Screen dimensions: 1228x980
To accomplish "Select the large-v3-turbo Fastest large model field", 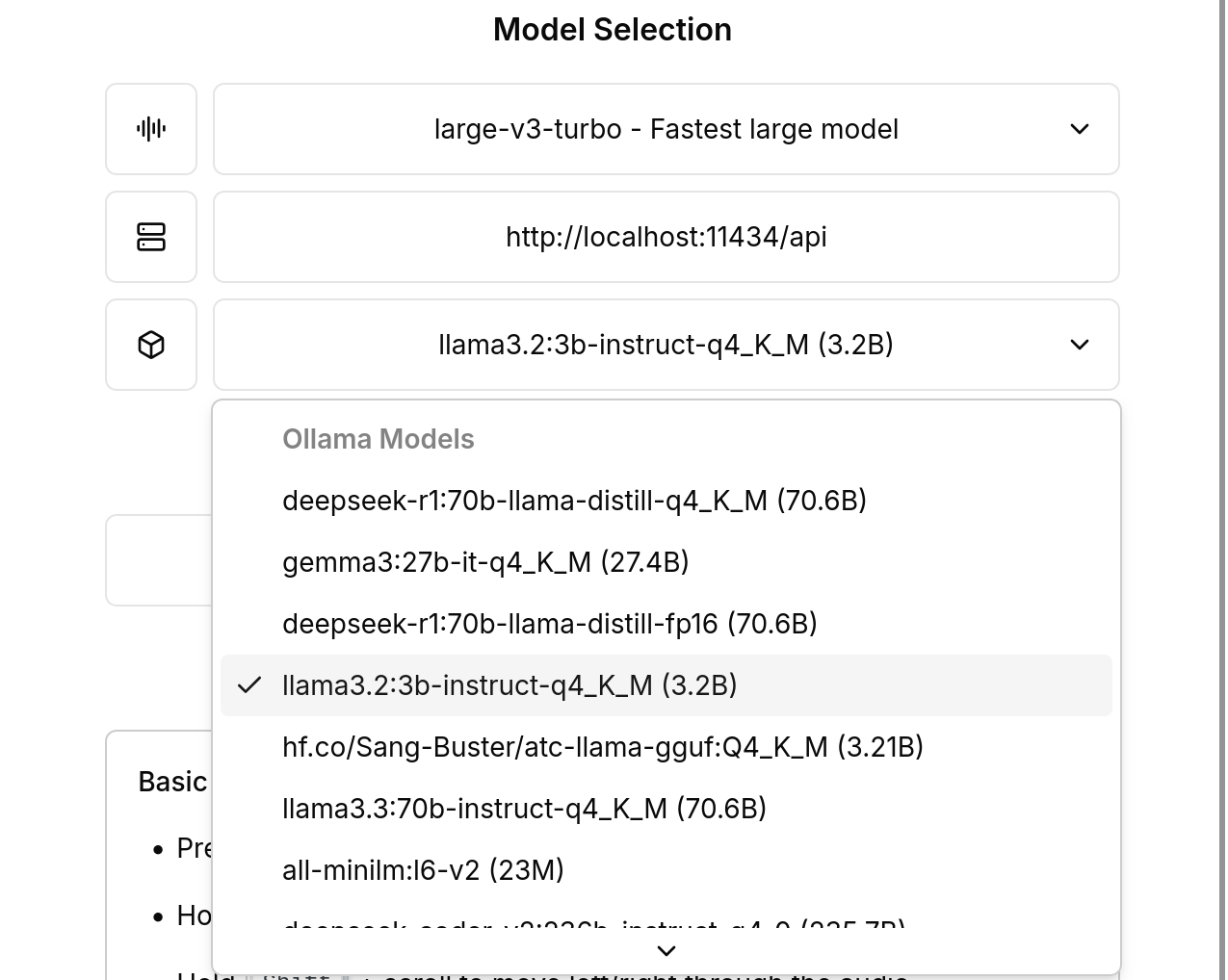I will [x=666, y=129].
